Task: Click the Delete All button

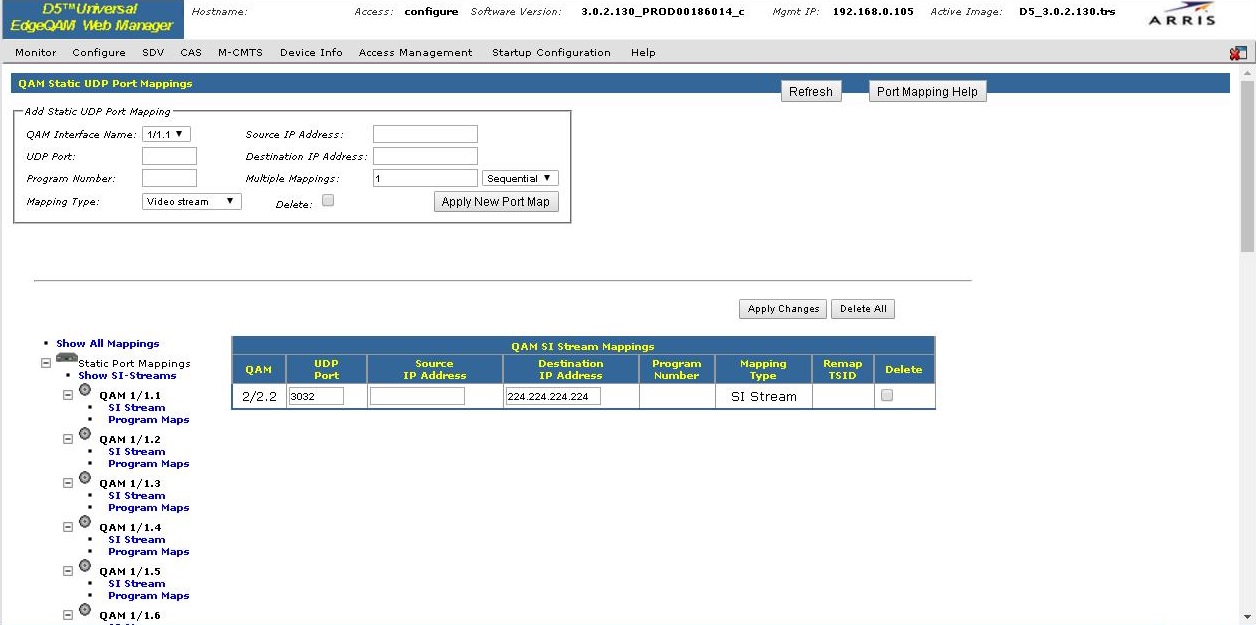Action: pyautogui.click(x=863, y=309)
